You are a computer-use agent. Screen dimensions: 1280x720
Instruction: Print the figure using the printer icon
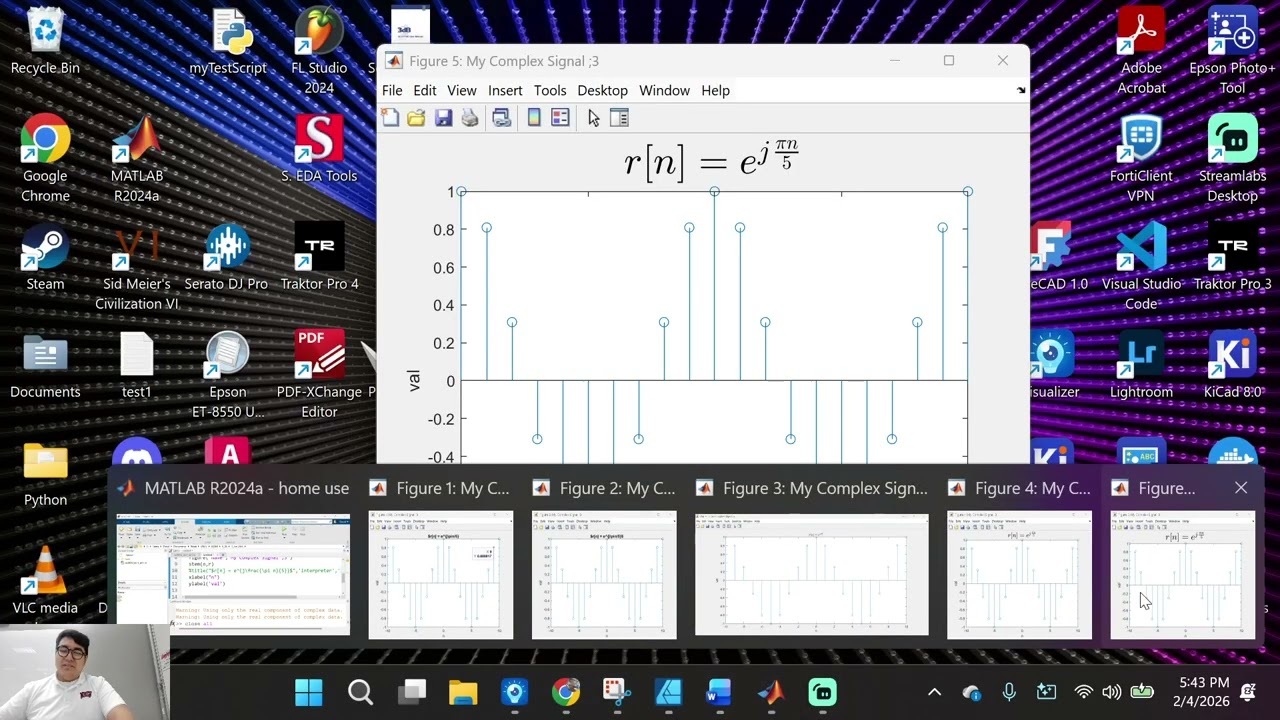pos(470,118)
